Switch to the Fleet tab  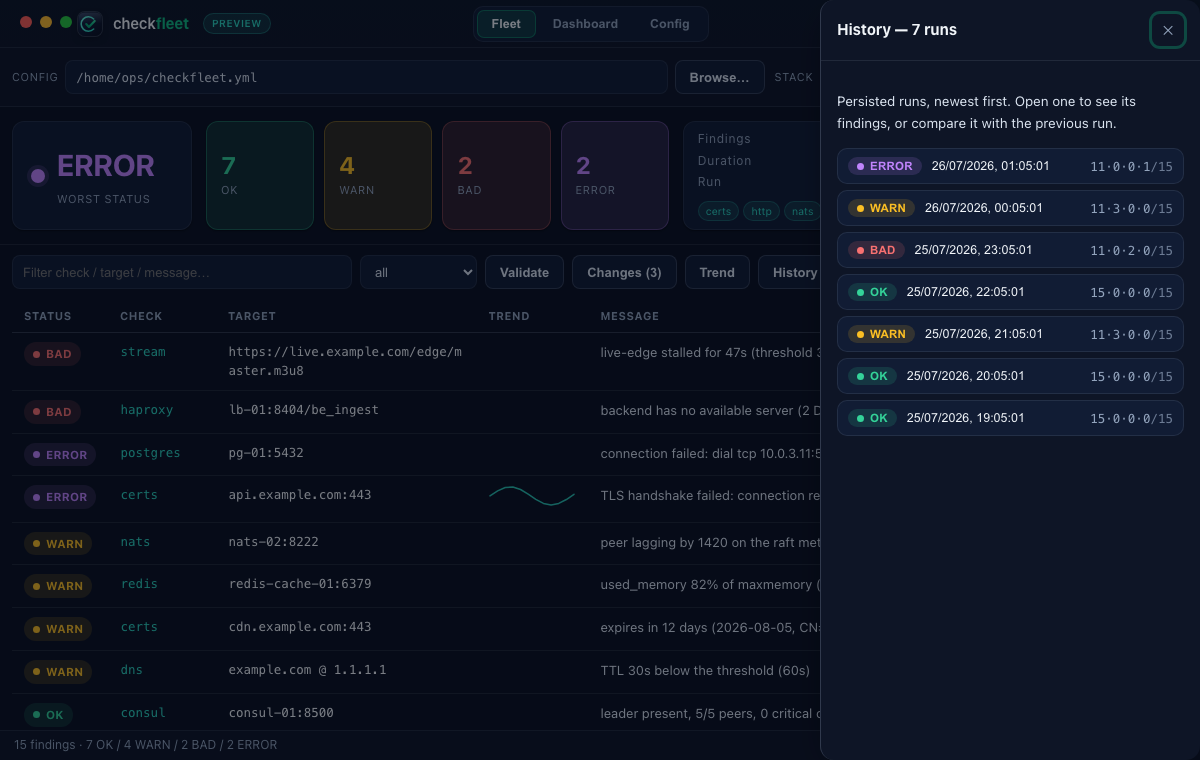(x=506, y=24)
